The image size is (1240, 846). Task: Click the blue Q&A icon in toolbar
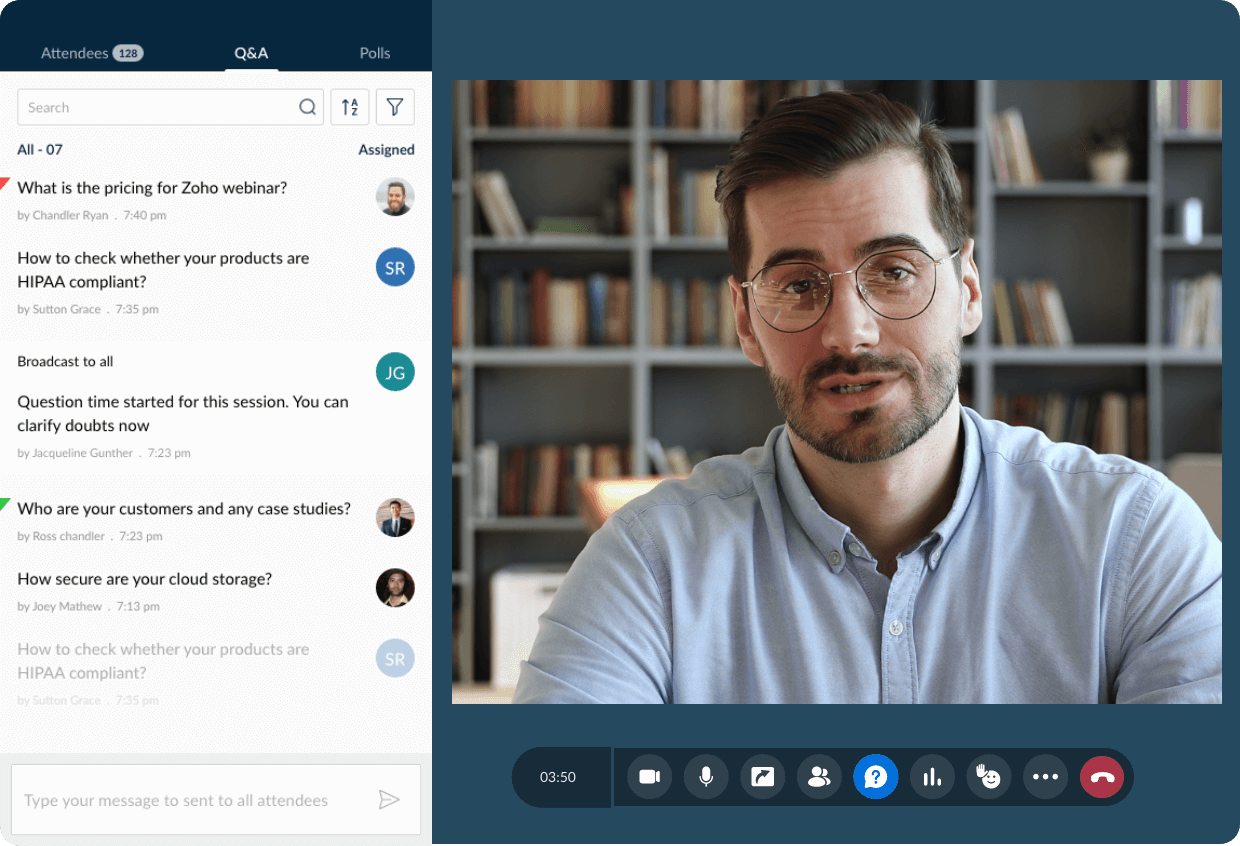(876, 777)
